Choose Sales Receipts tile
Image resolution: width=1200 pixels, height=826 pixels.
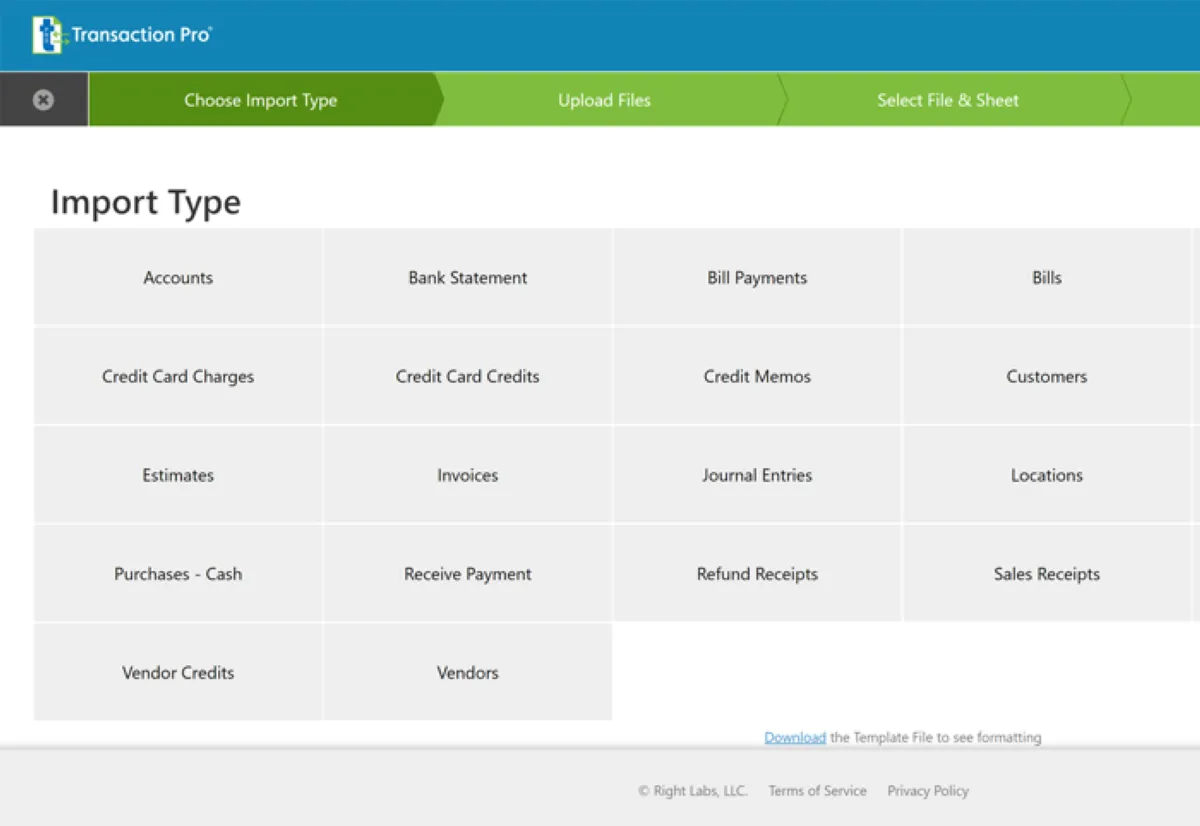pyautogui.click(x=1047, y=574)
